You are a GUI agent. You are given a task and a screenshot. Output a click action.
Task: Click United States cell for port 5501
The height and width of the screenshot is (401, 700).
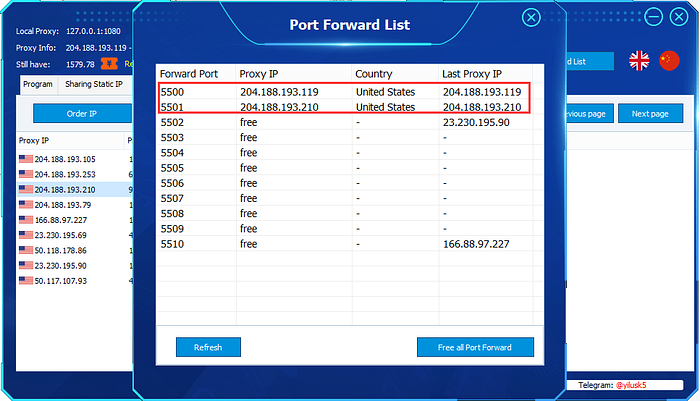point(385,107)
